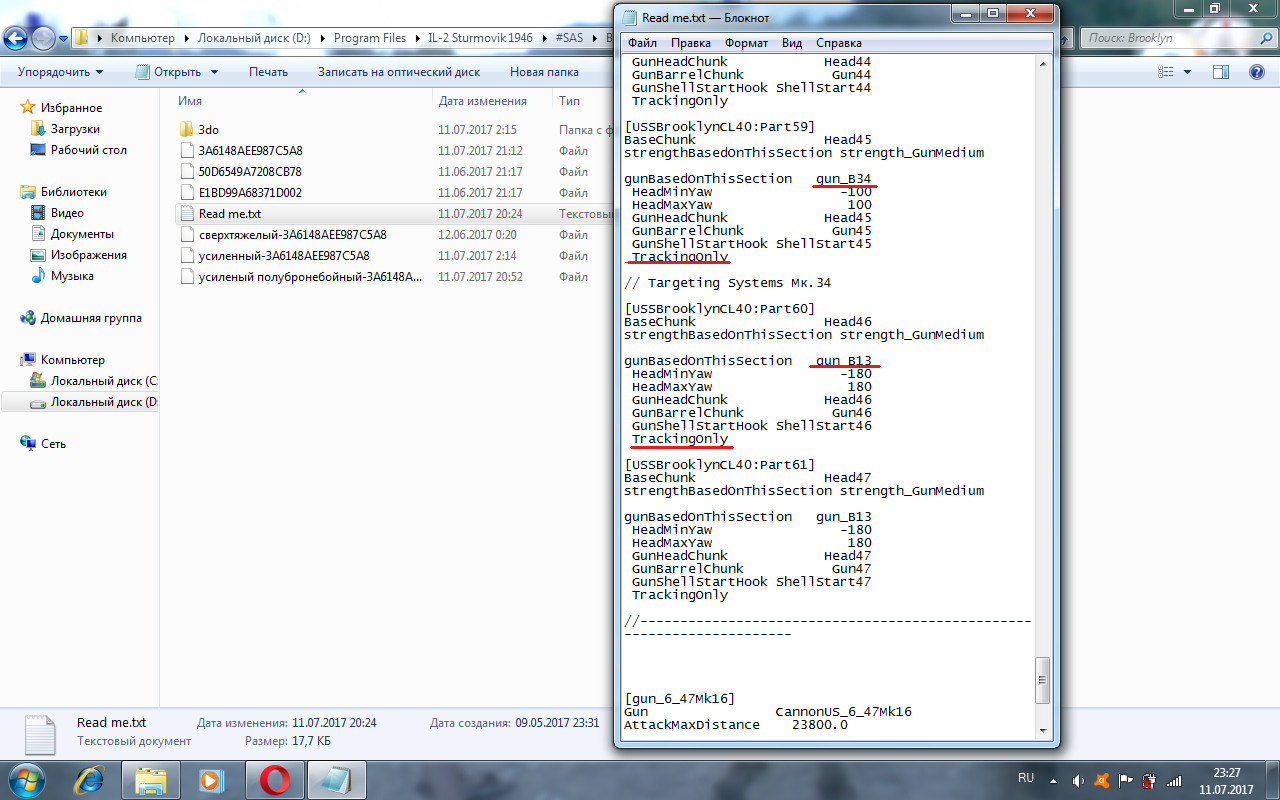Click the Read me.txt file icon in list
The image size is (1280, 800).
[x=187, y=214]
